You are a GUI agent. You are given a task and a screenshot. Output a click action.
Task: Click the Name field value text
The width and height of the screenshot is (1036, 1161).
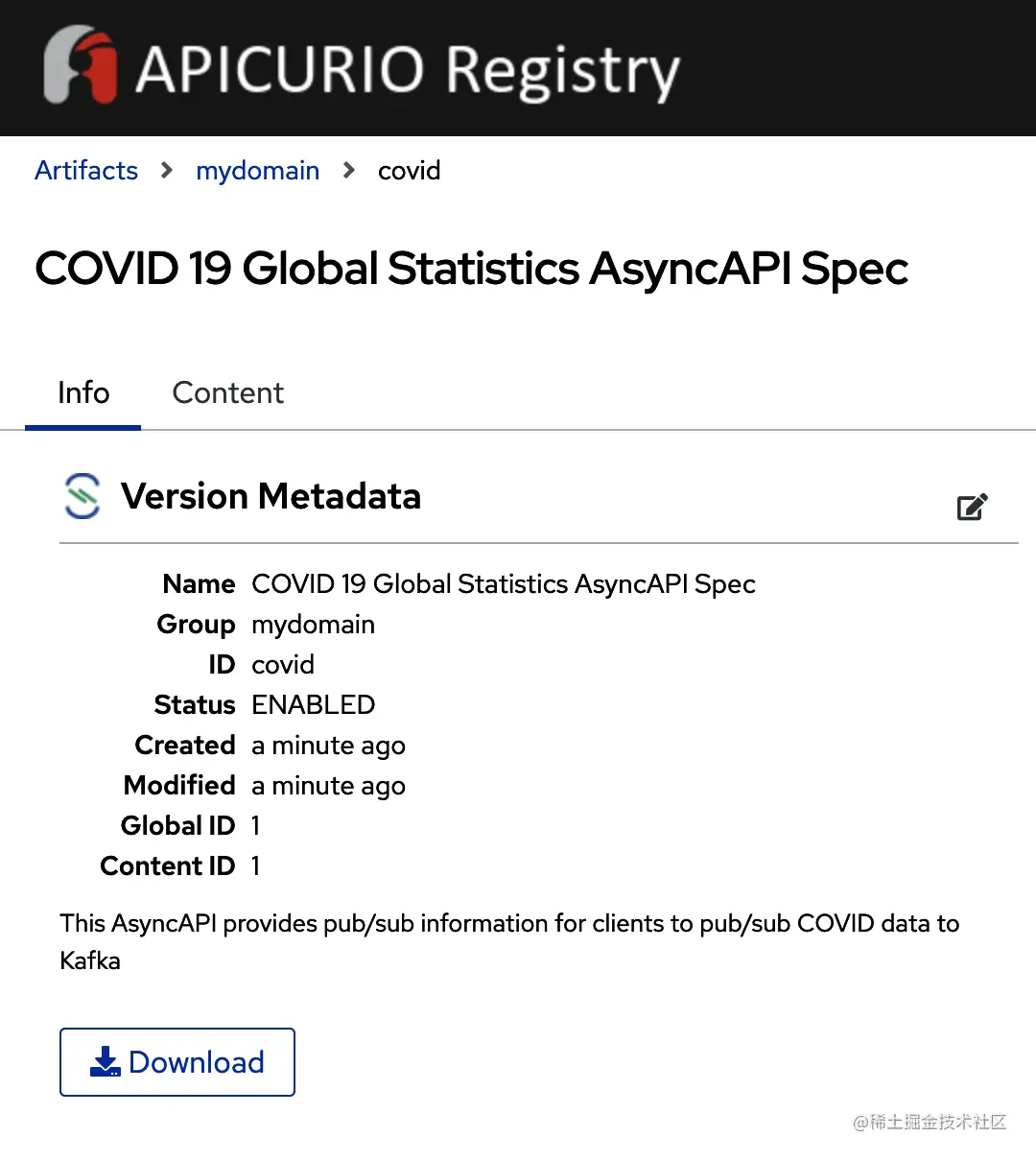503,583
